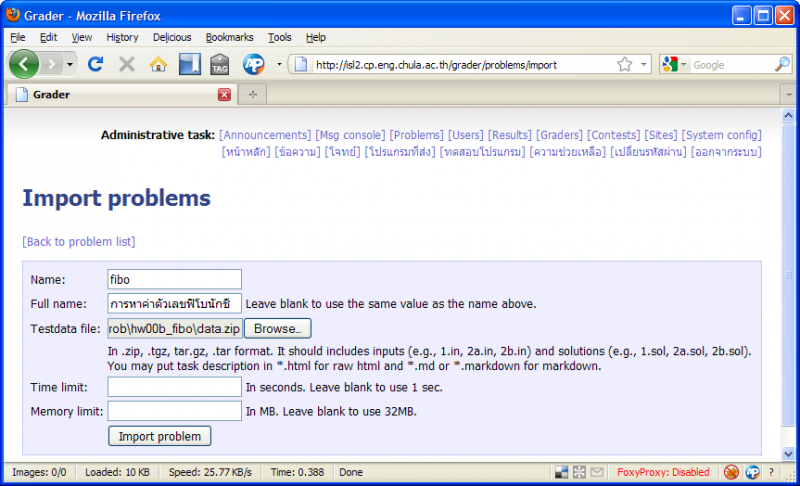Toggle FoxyProxy Disabled status
Image resolution: width=800 pixels, height=486 pixels.
click(663, 472)
